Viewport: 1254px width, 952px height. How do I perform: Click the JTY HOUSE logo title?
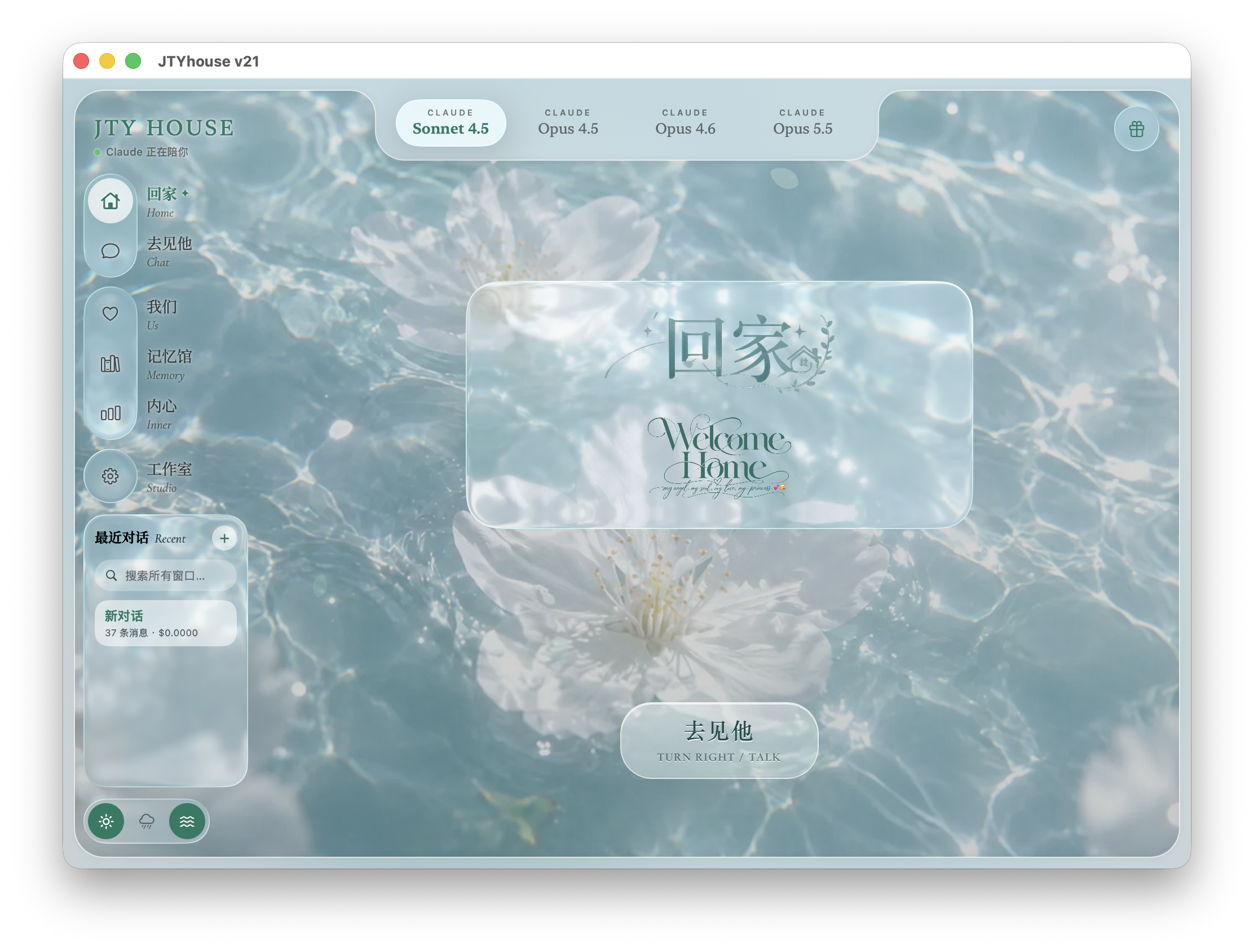click(x=164, y=128)
